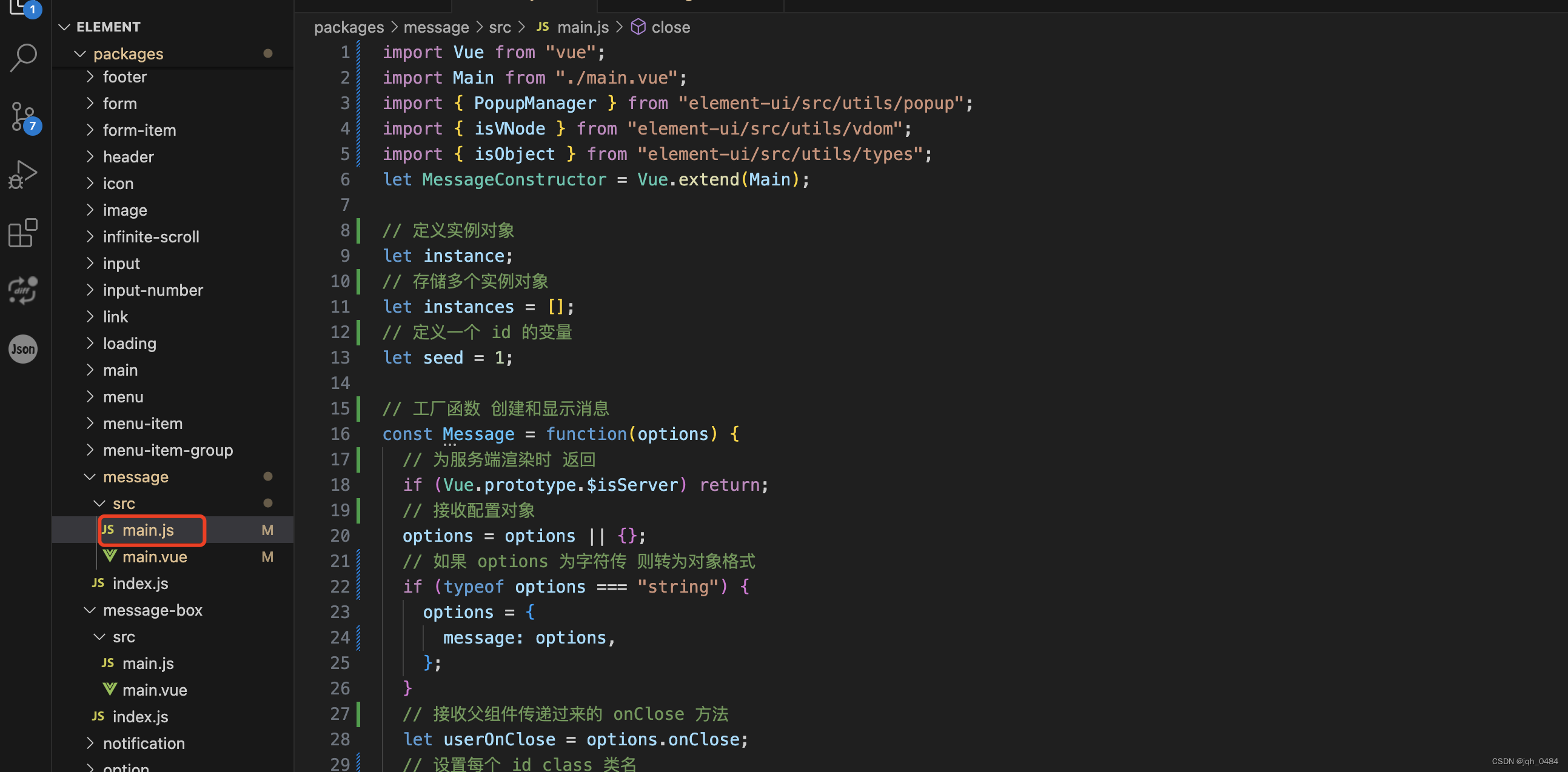Open the Extensions view icon
This screenshot has width=1568, height=772.
(22, 233)
